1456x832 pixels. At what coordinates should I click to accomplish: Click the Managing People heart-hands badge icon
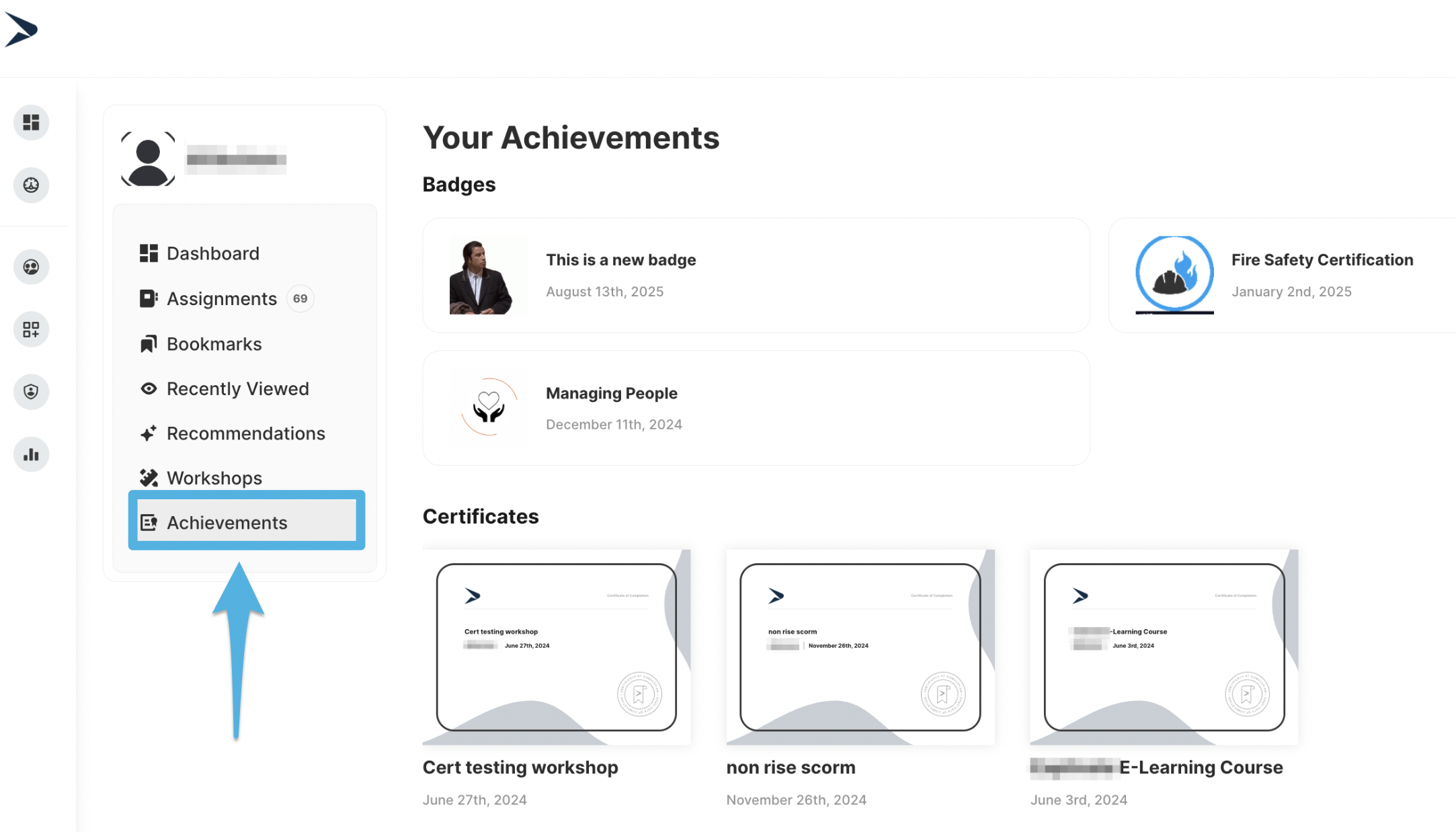[x=489, y=407]
